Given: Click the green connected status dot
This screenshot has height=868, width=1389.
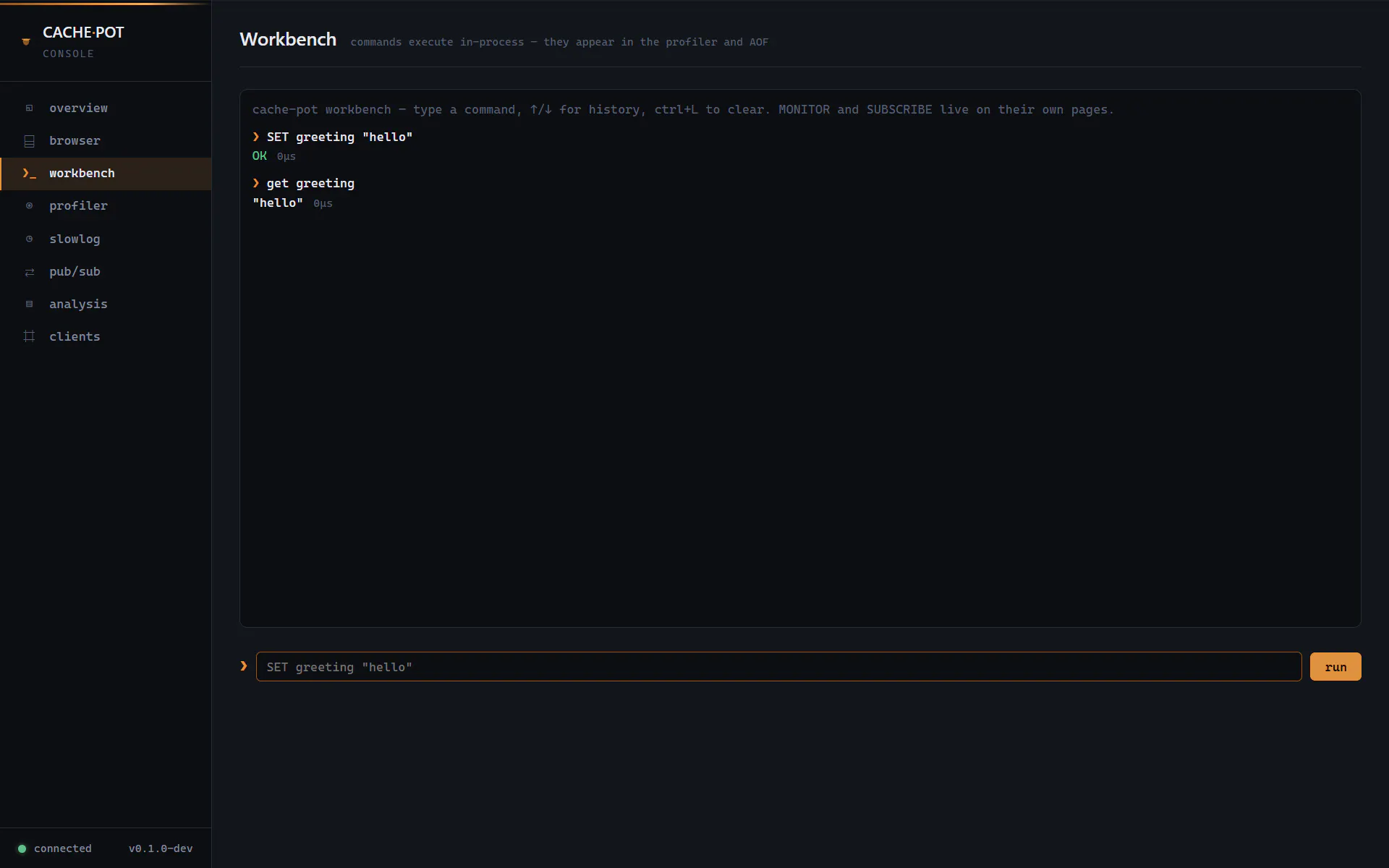Looking at the screenshot, I should [x=22, y=848].
